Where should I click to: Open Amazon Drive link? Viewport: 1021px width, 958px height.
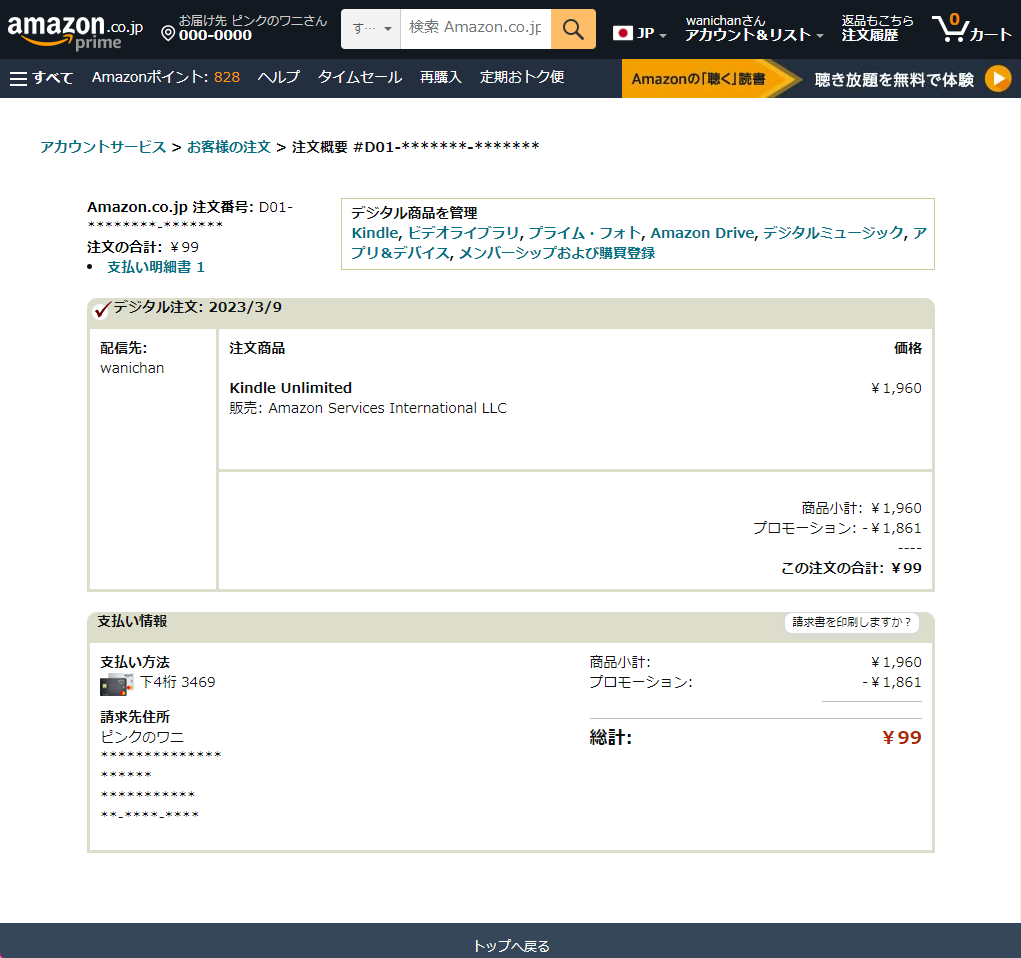(x=702, y=233)
